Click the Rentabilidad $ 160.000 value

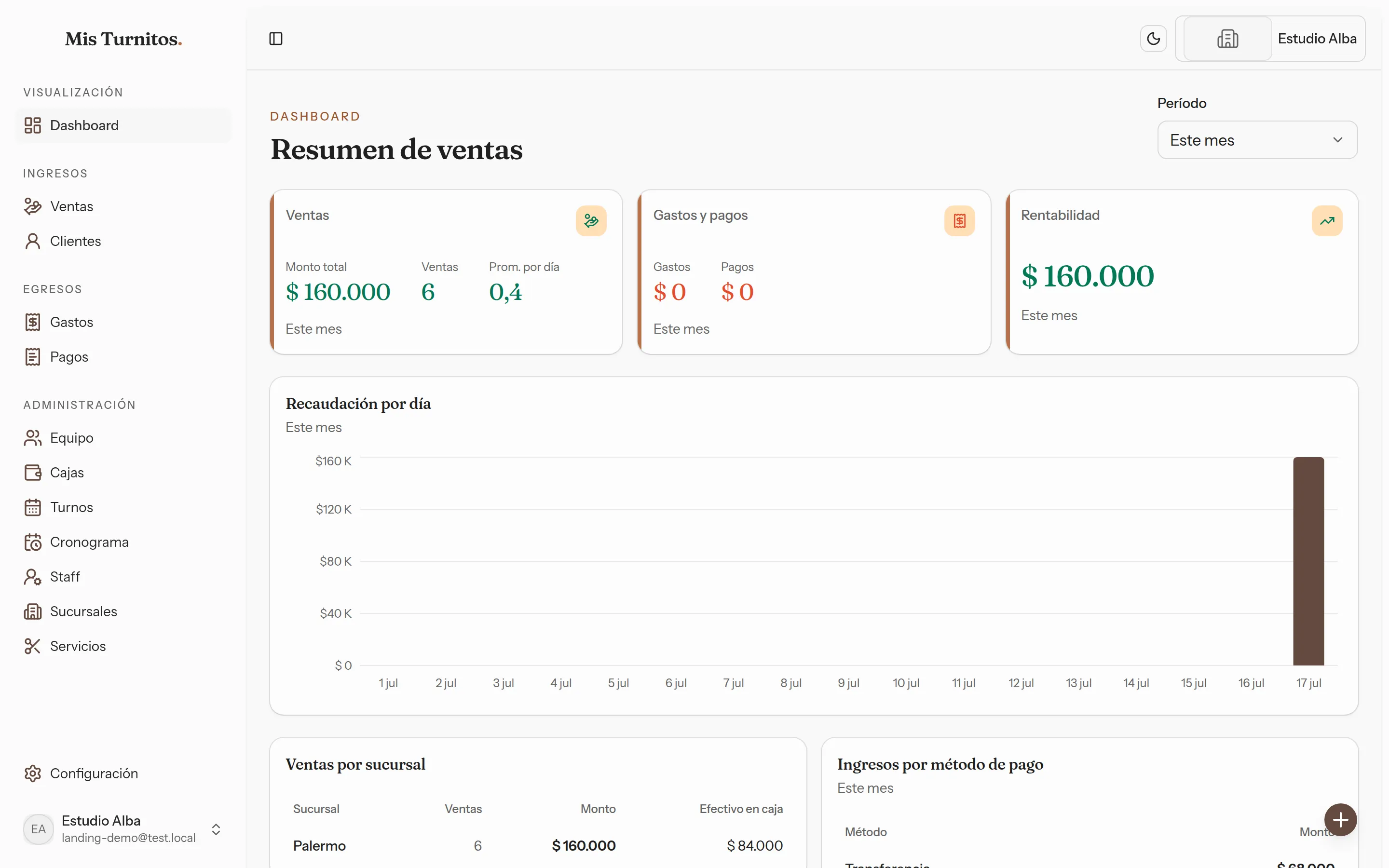1088,275
